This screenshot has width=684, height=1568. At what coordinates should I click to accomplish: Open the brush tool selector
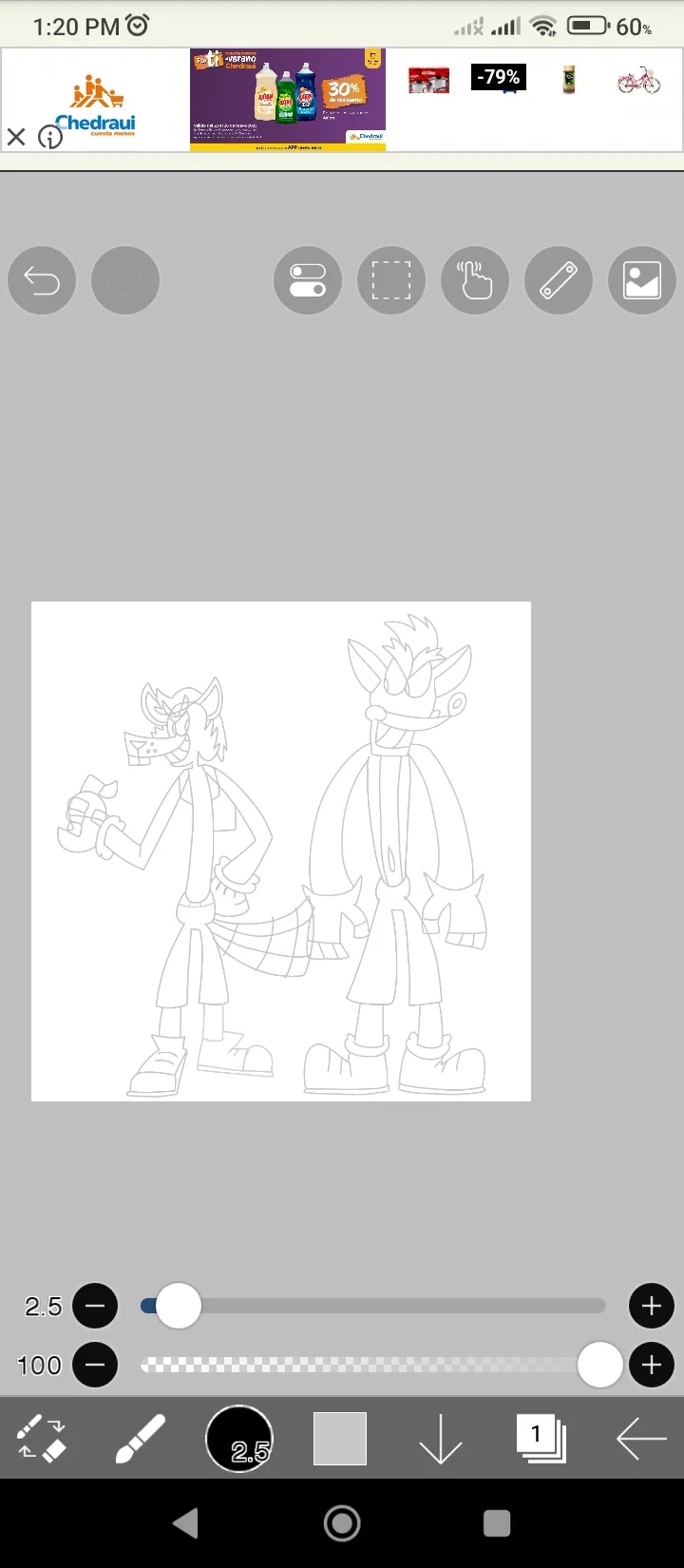coord(141,1439)
